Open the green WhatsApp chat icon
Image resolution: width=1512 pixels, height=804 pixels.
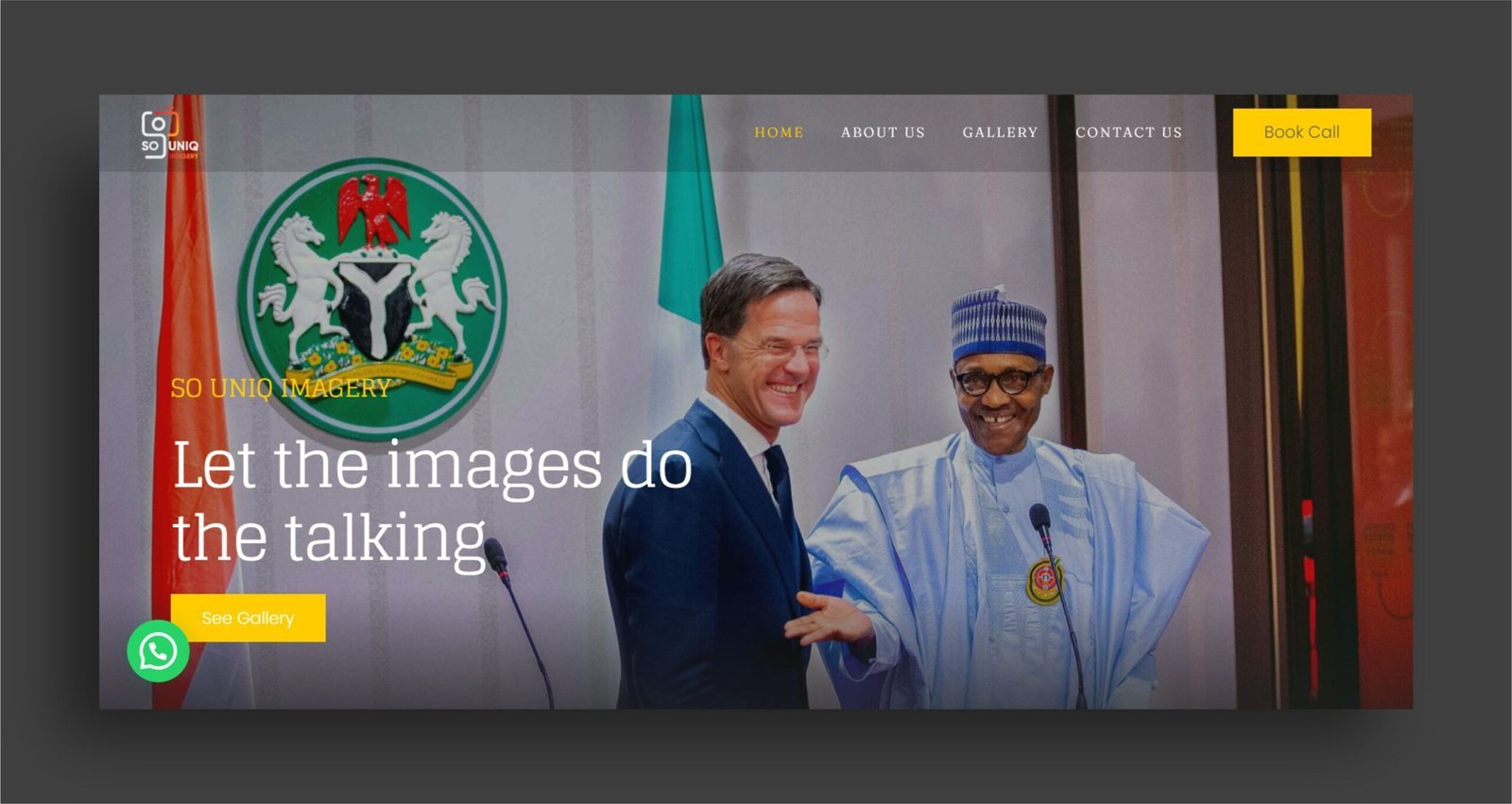158,651
